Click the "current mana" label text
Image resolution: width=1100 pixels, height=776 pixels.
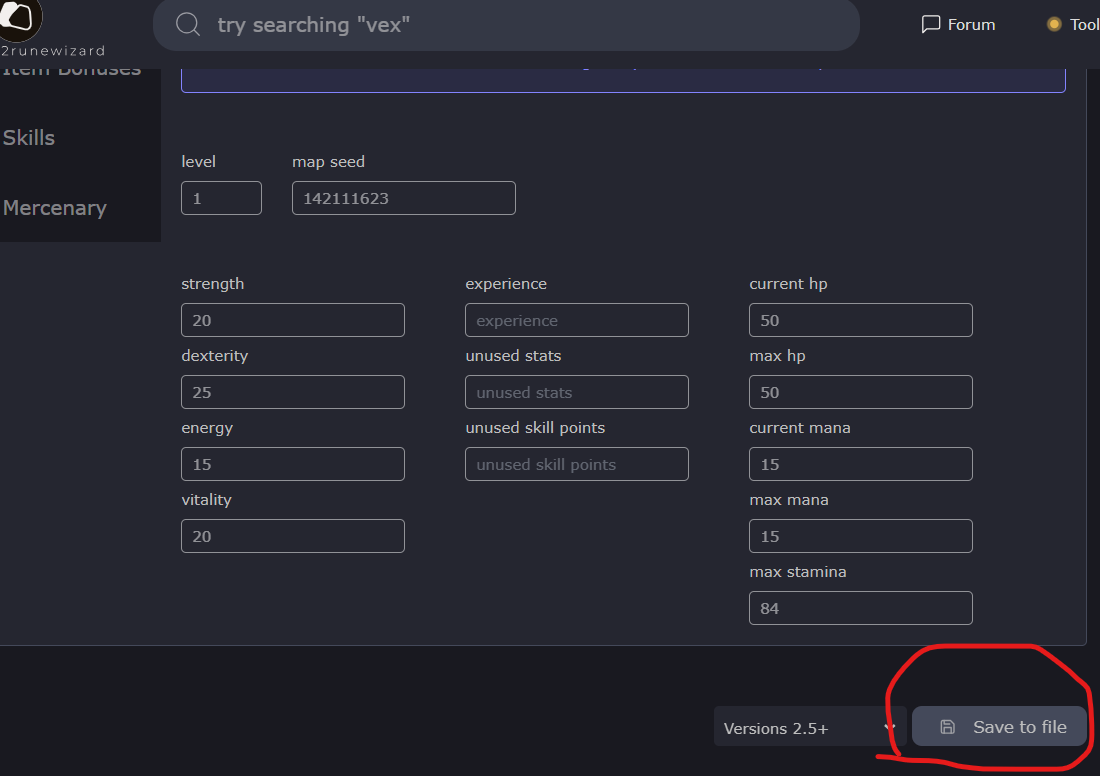coord(800,428)
